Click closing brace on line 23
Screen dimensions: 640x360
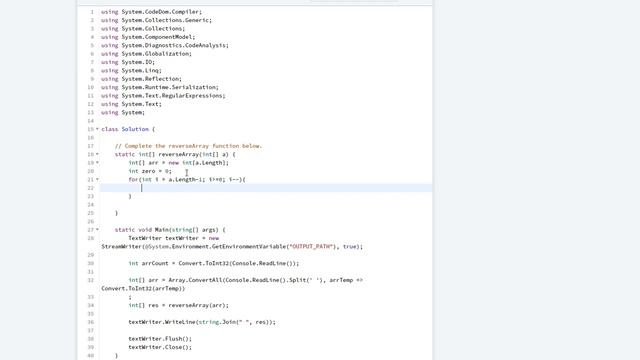click(130, 196)
